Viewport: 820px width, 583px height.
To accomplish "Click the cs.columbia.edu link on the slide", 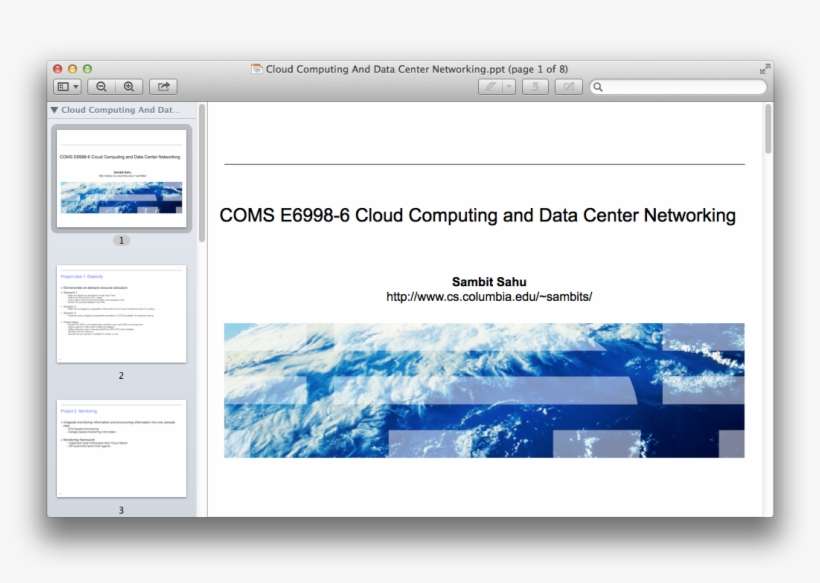I will click(x=489, y=296).
